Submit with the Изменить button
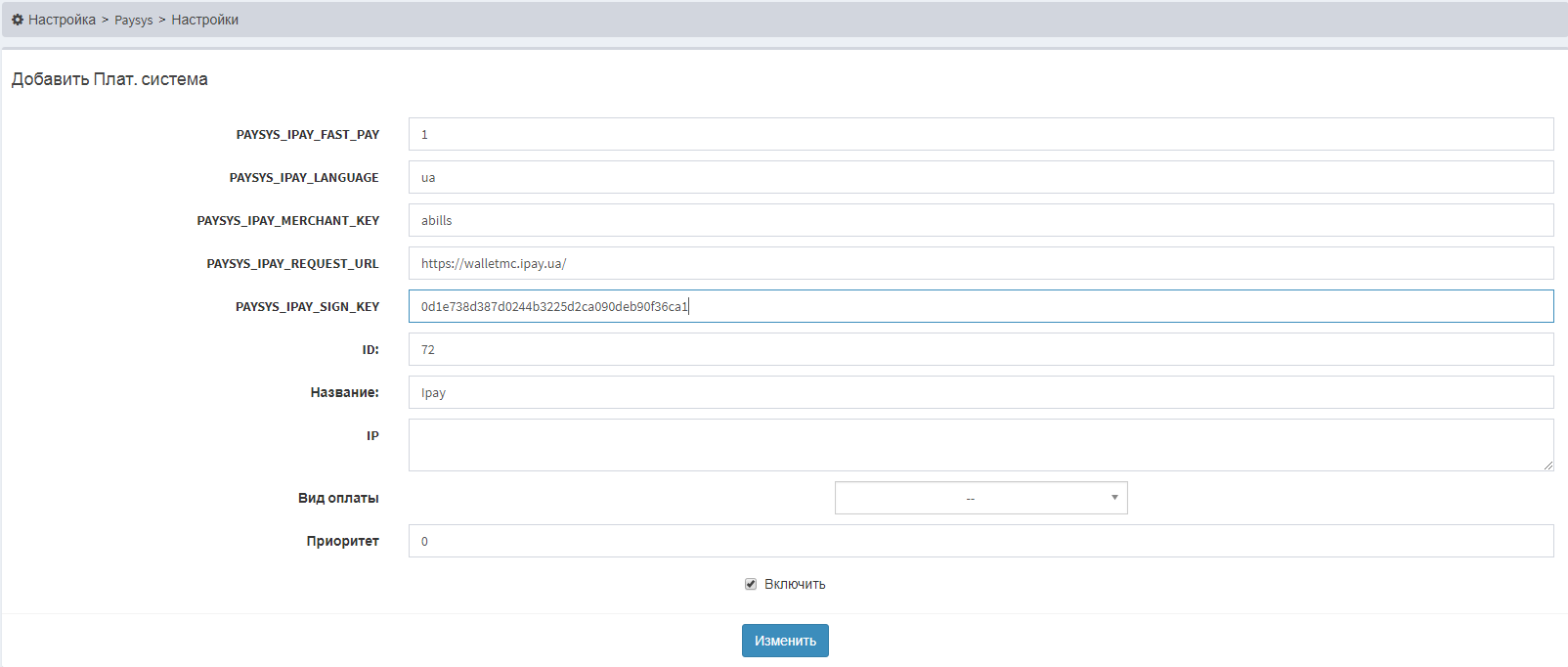This screenshot has width=1568, height=667. pyautogui.click(x=785, y=641)
